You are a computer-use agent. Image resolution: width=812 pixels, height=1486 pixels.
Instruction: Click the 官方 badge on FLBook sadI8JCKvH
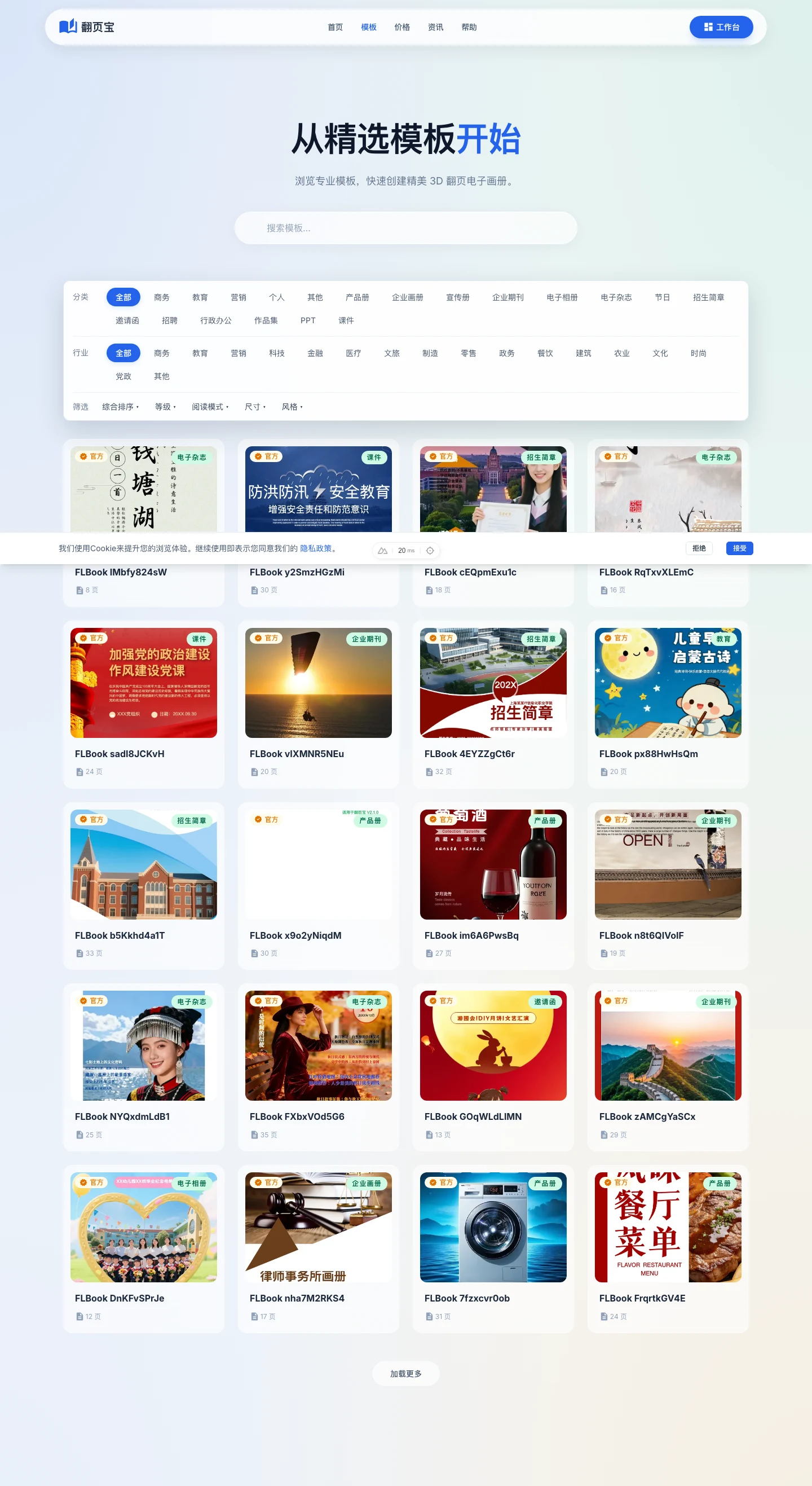pyautogui.click(x=92, y=638)
